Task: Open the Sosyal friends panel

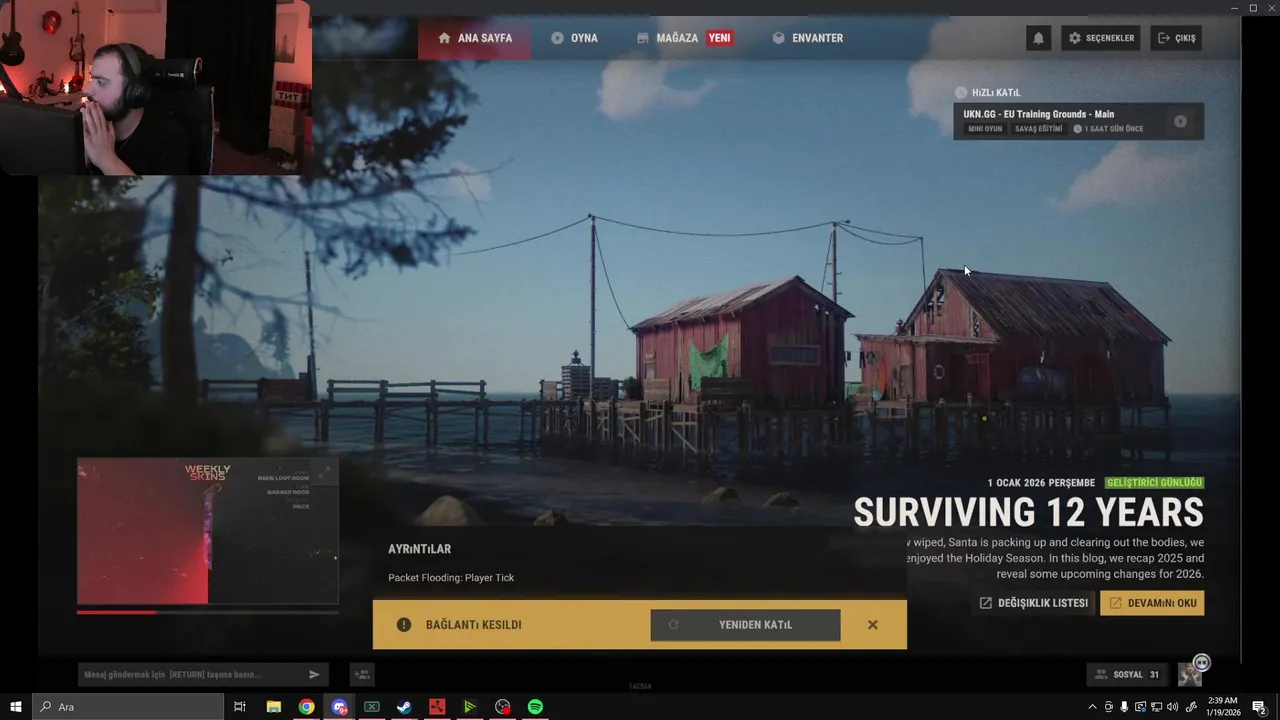Action: pyautogui.click(x=1127, y=675)
